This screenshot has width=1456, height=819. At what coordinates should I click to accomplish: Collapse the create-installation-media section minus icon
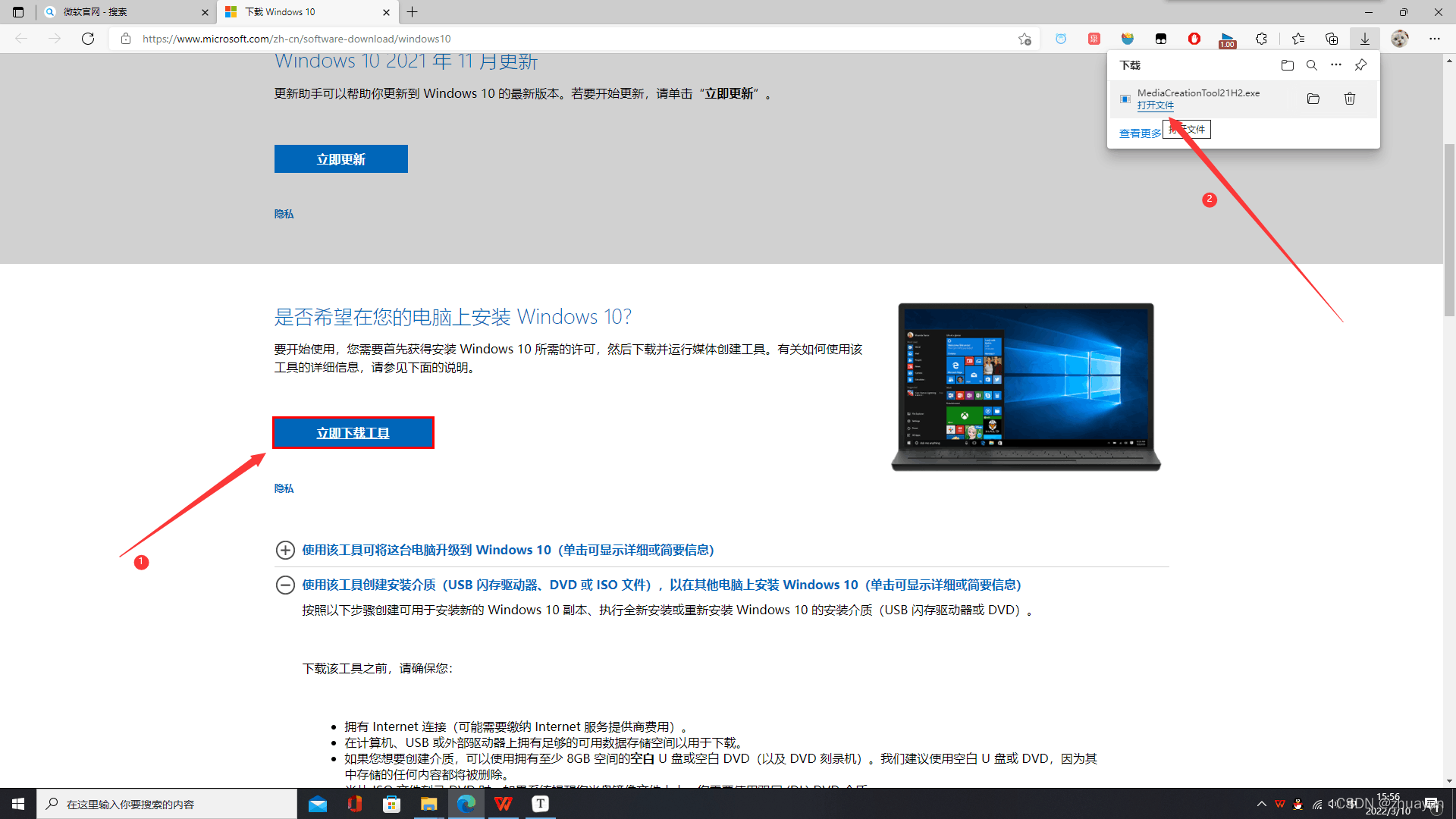point(285,585)
